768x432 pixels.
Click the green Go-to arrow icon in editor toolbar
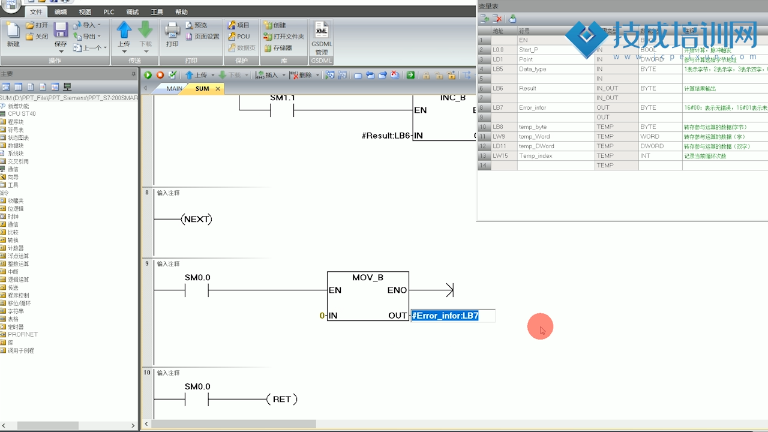[410, 75]
